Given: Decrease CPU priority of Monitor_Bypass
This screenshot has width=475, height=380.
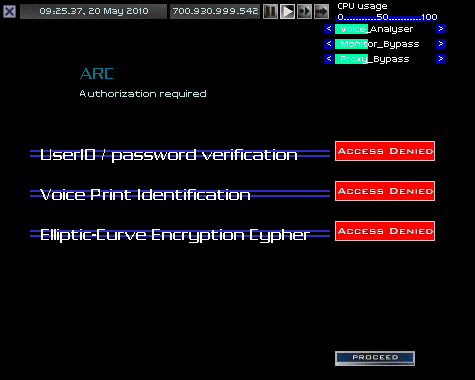Looking at the screenshot, I should (x=329, y=44).
